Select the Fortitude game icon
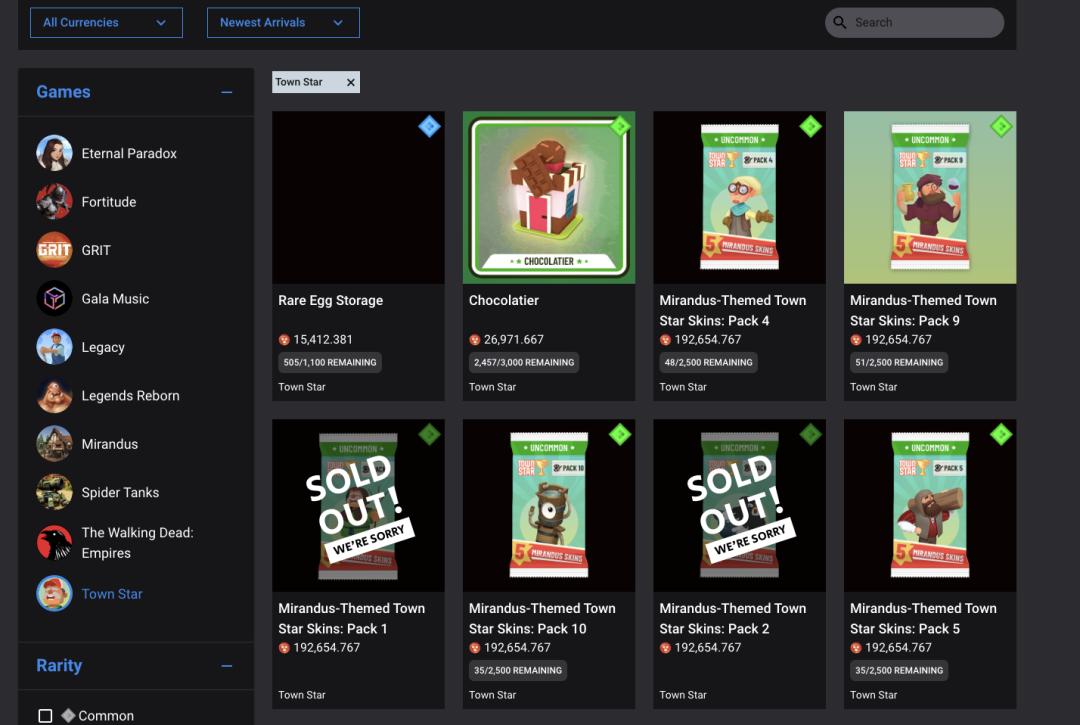 click(x=54, y=202)
